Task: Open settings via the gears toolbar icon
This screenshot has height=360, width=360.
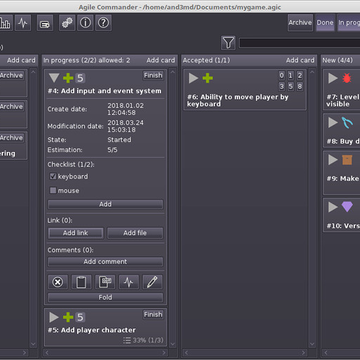Action: click(67, 23)
